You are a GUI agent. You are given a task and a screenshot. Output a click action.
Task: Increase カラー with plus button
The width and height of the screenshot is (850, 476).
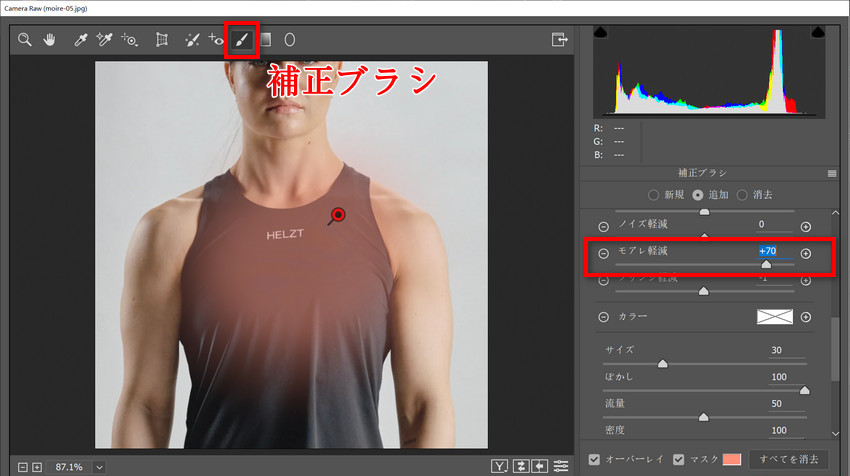tap(806, 317)
